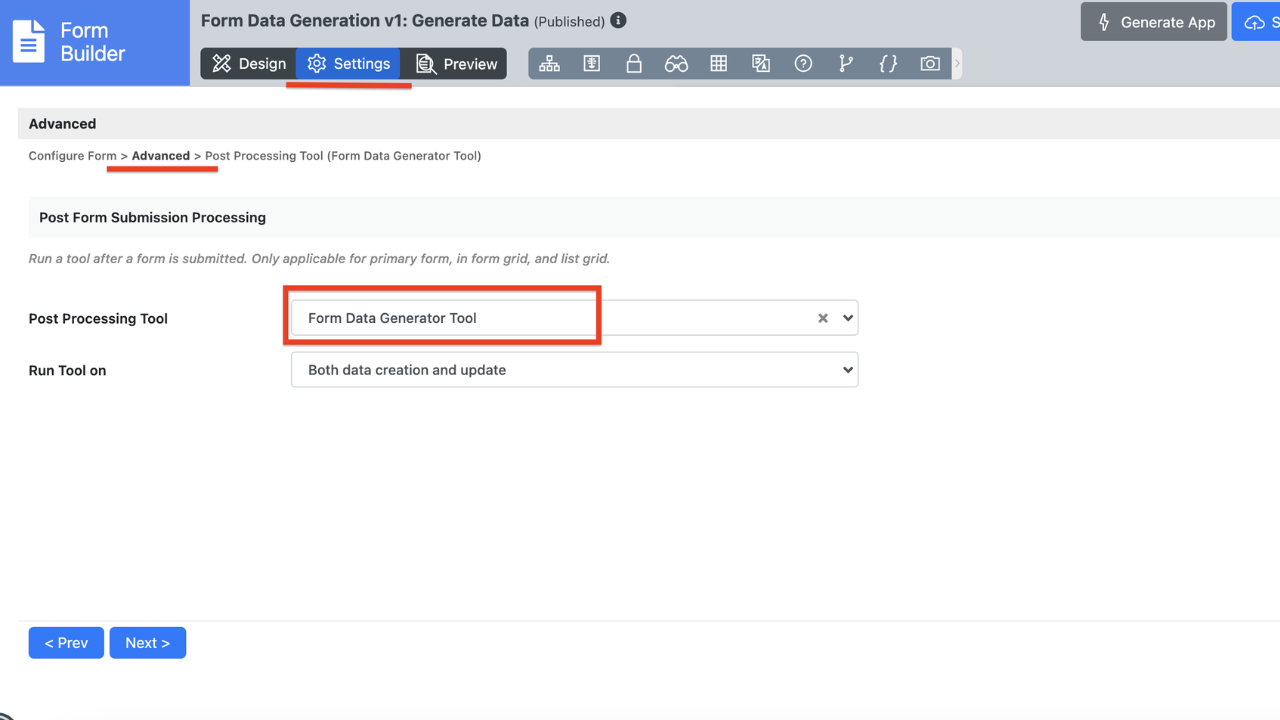This screenshot has width=1280, height=720.
Task: Click the translation language icon in toolbar
Action: [x=761, y=64]
